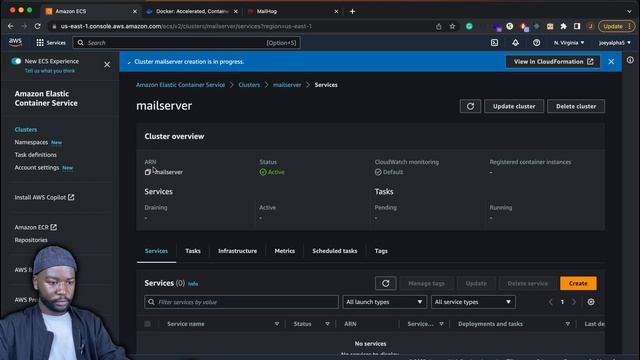Close the New ECS Experience panel
The image size is (640, 360).
107,64
